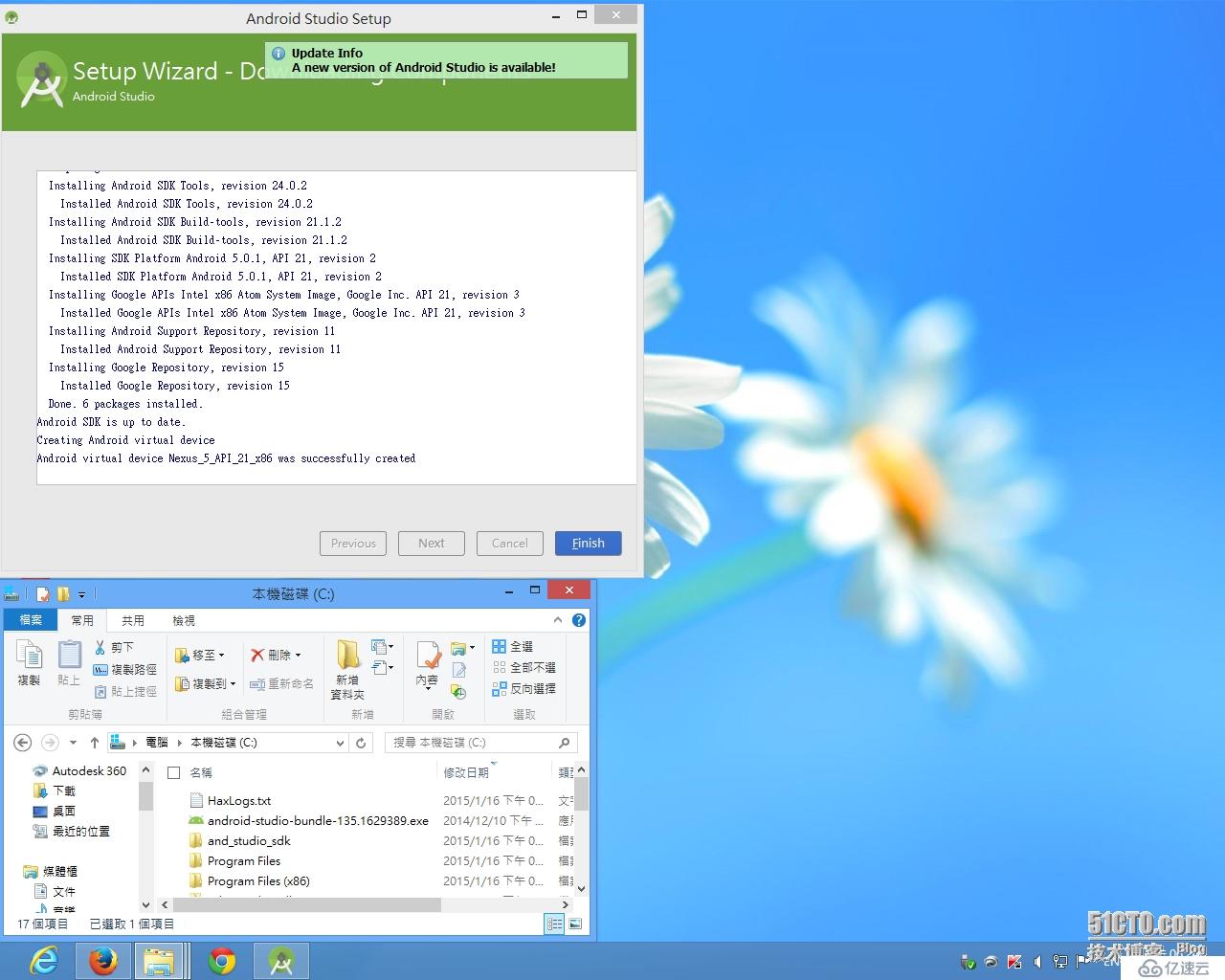This screenshot has width=1225, height=980.
Task: Open Google Chrome from the taskbar
Action: (222, 961)
